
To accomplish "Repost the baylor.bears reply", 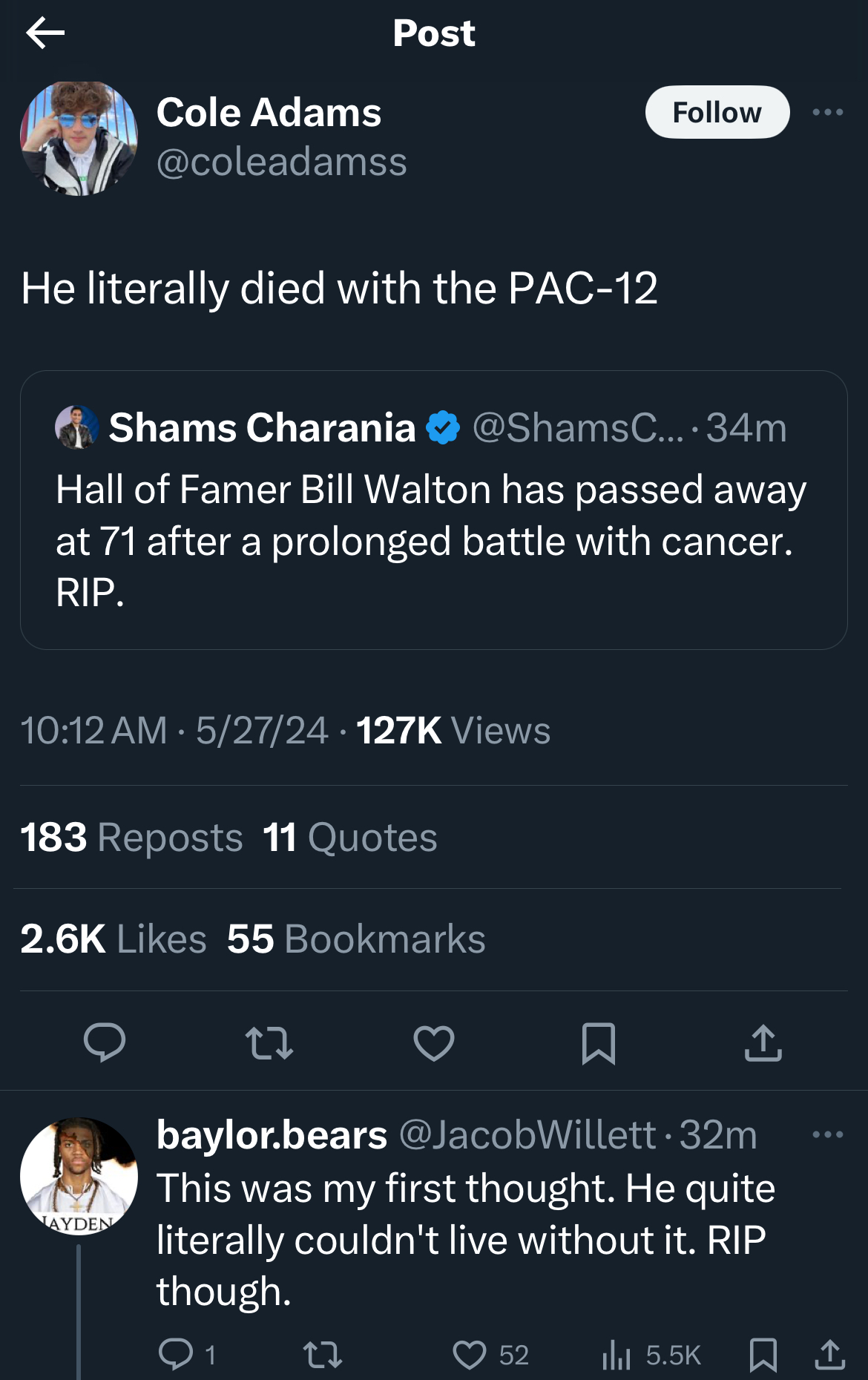I will click(x=323, y=1355).
